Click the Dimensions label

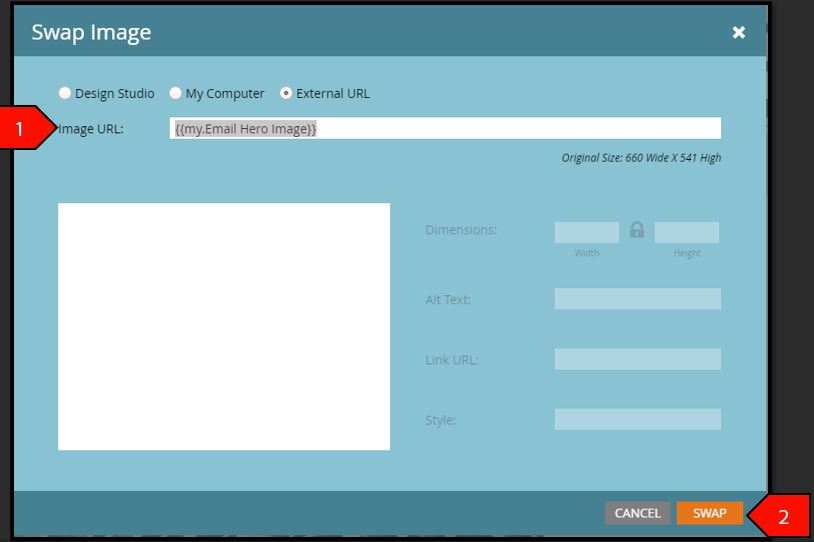pos(461,229)
